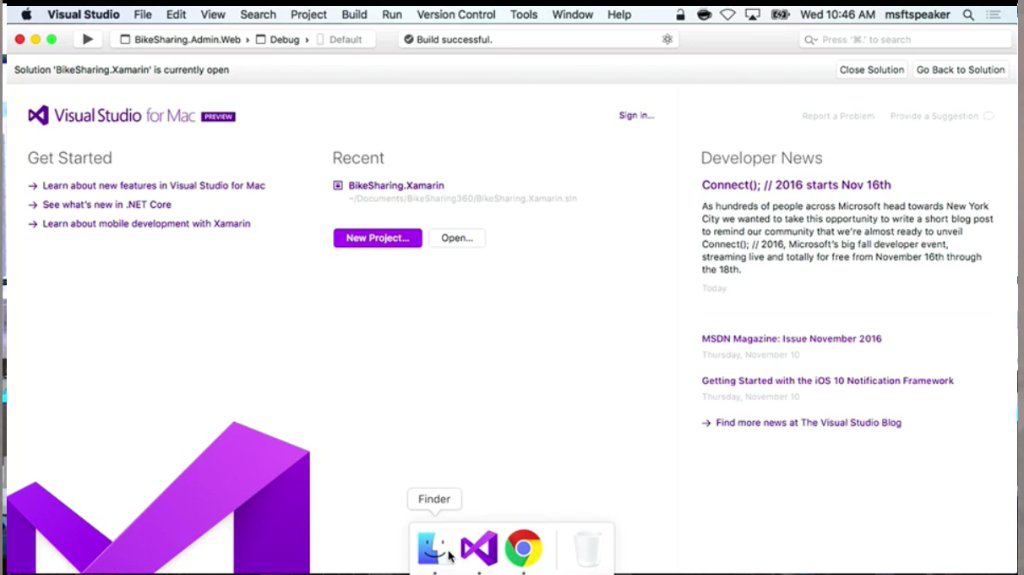The height and width of the screenshot is (575, 1024).
Task: Launch Google Chrome from the Dock
Action: [523, 548]
